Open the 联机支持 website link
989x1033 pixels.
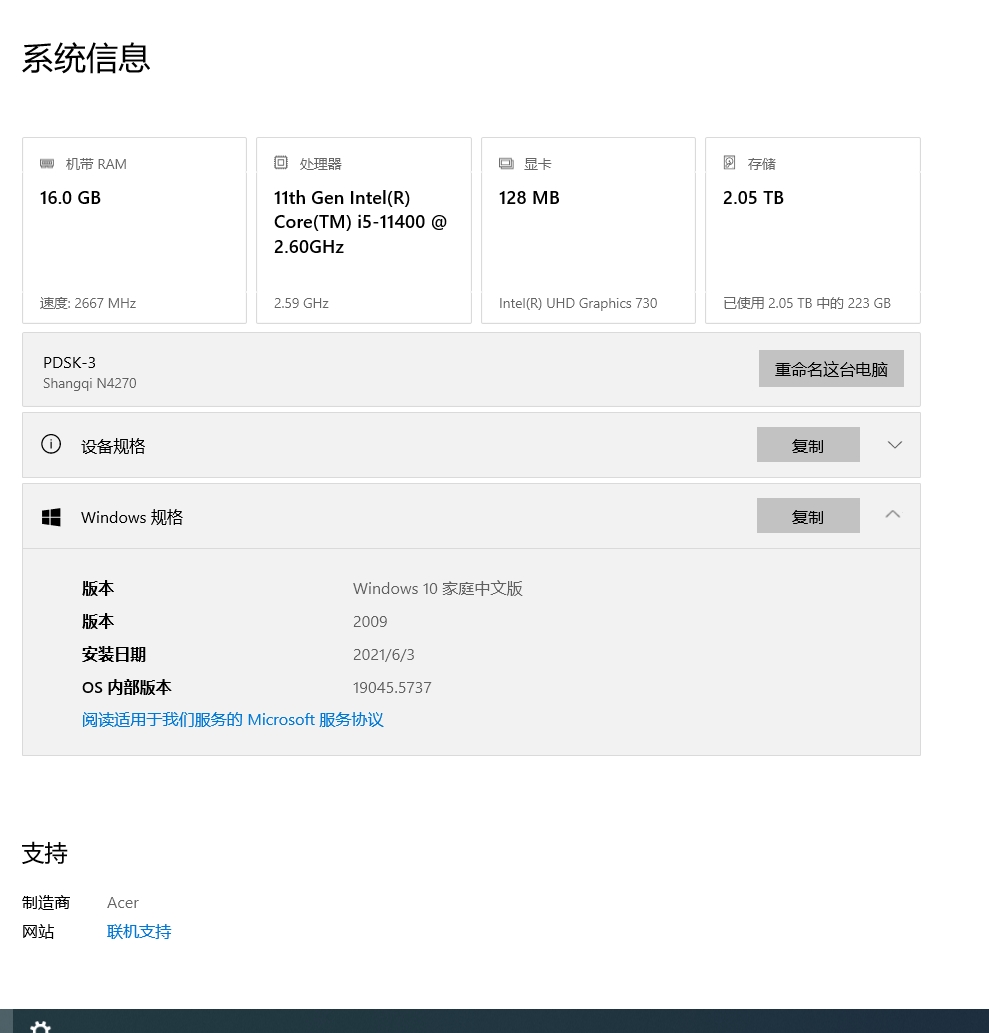(139, 932)
